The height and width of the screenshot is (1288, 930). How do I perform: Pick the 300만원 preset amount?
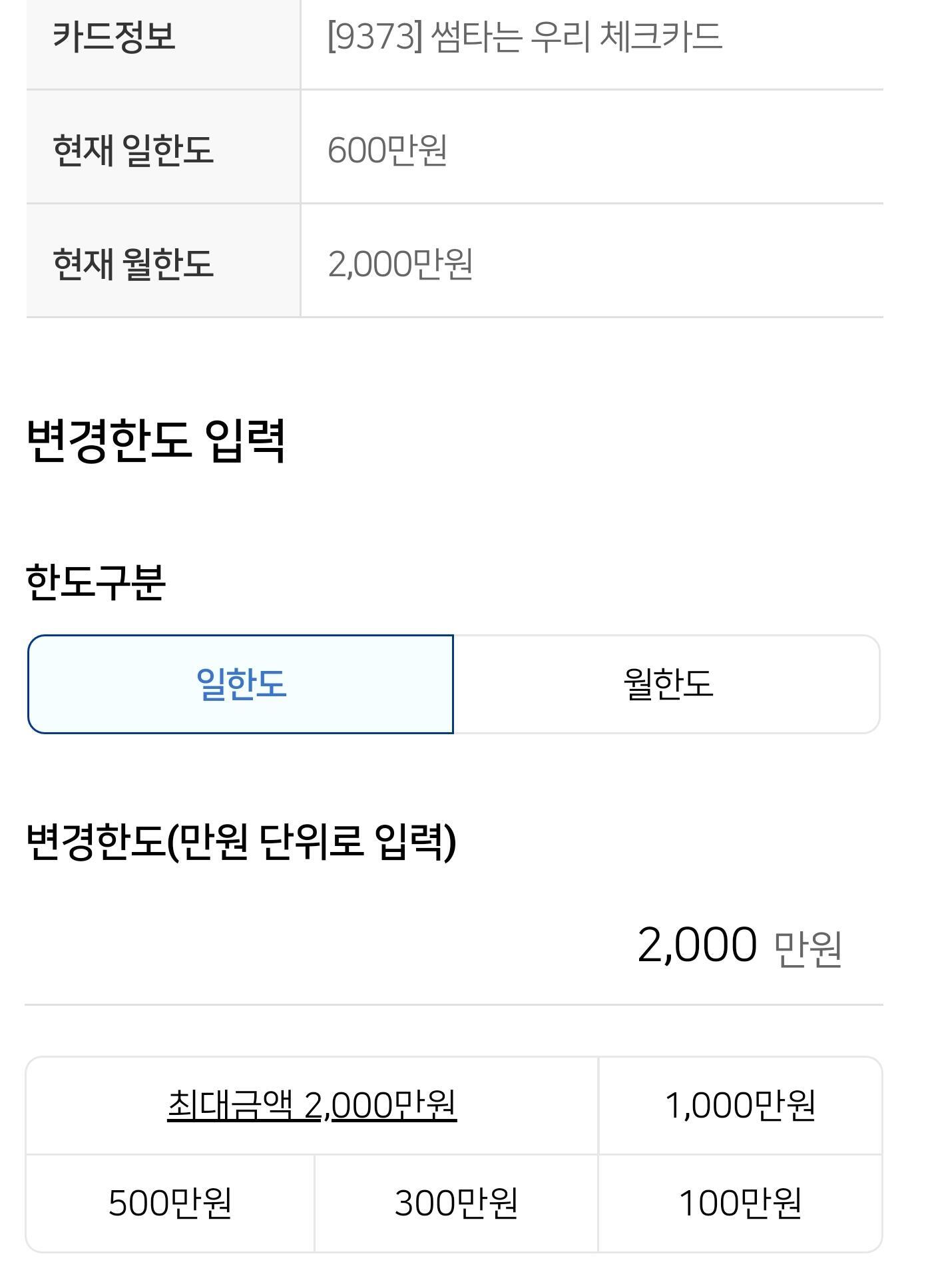pyautogui.click(x=456, y=1203)
